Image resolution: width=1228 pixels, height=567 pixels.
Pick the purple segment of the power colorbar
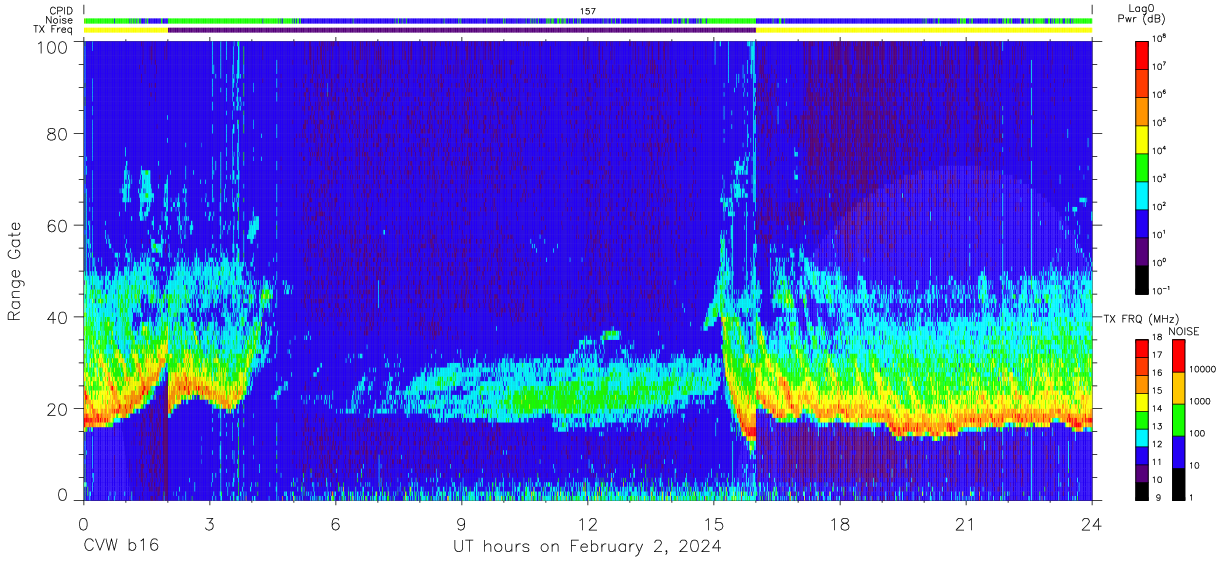click(1143, 250)
